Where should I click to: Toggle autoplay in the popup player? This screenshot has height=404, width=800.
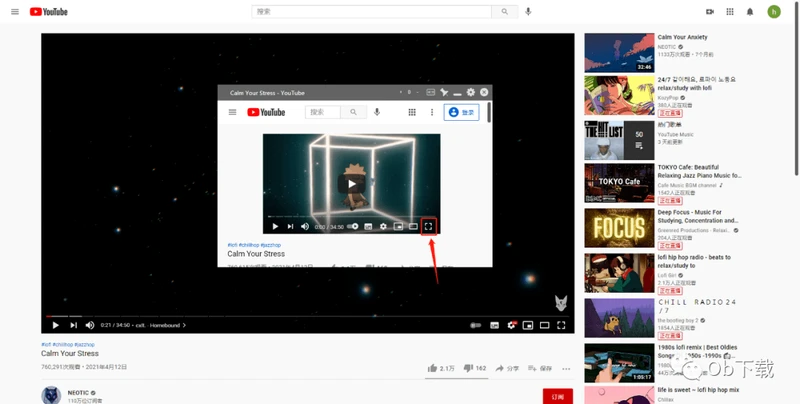point(353,226)
